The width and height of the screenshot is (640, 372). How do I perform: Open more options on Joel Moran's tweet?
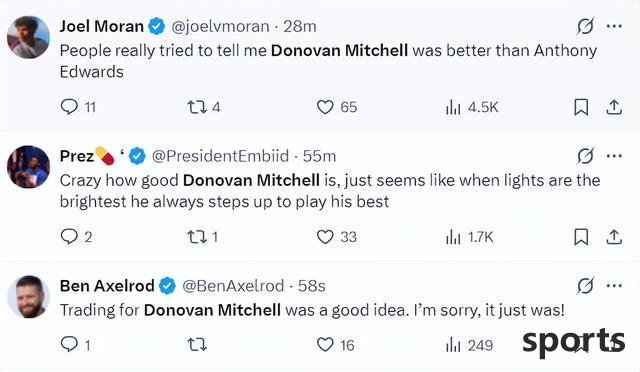(614, 27)
